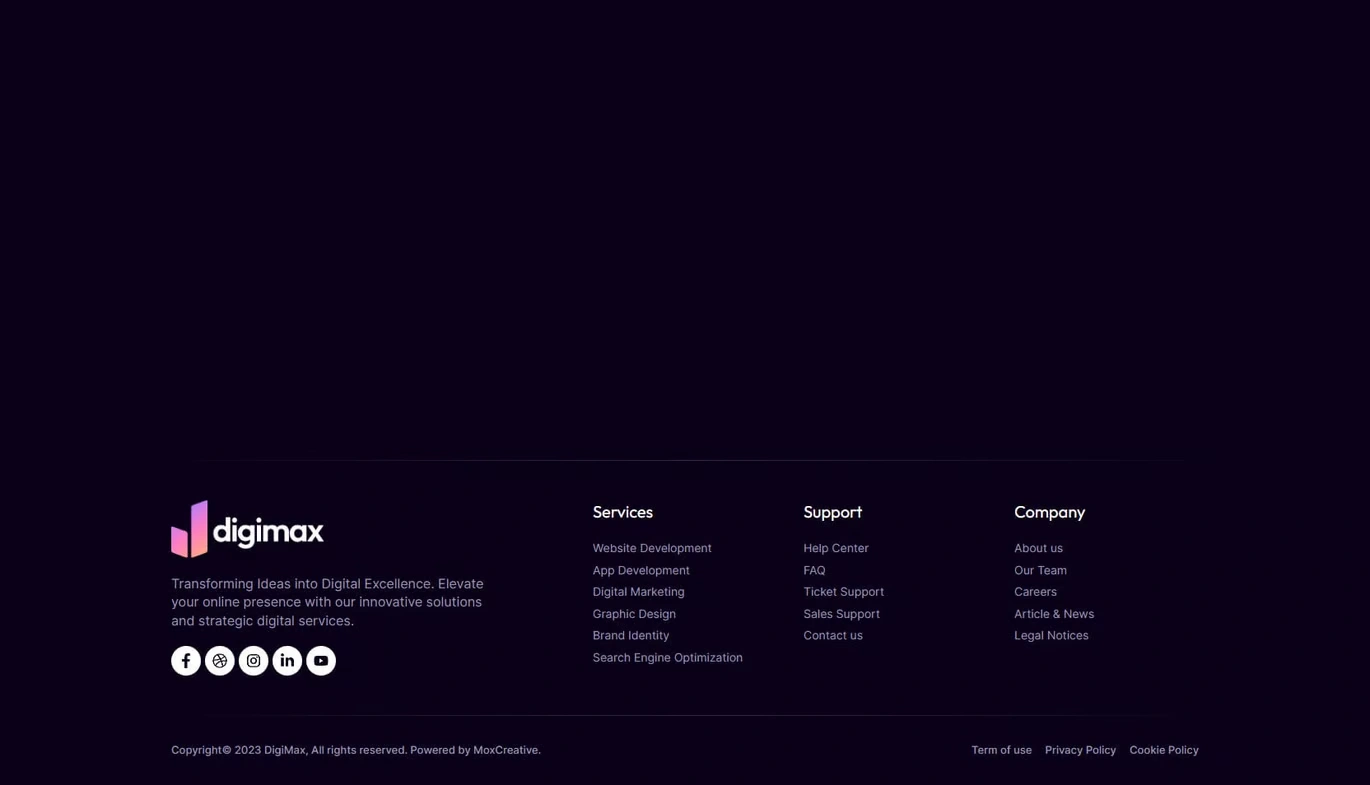
Task: Open the About us page
Action: (1038, 548)
